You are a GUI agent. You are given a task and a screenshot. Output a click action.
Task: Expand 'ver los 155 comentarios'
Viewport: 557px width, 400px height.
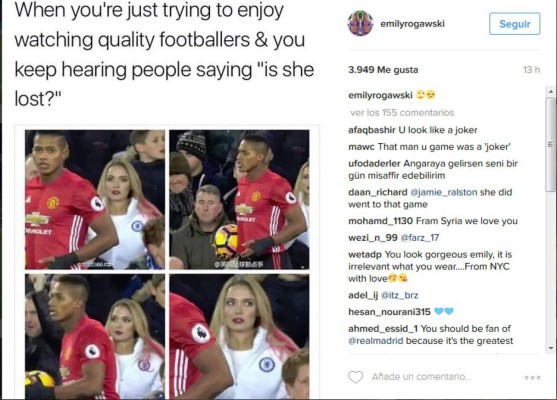tap(402, 113)
